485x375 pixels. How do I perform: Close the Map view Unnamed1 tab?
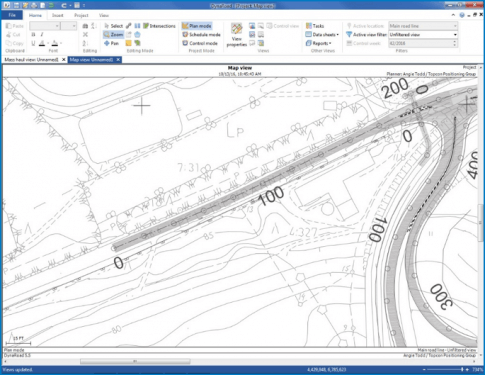[x=118, y=60]
